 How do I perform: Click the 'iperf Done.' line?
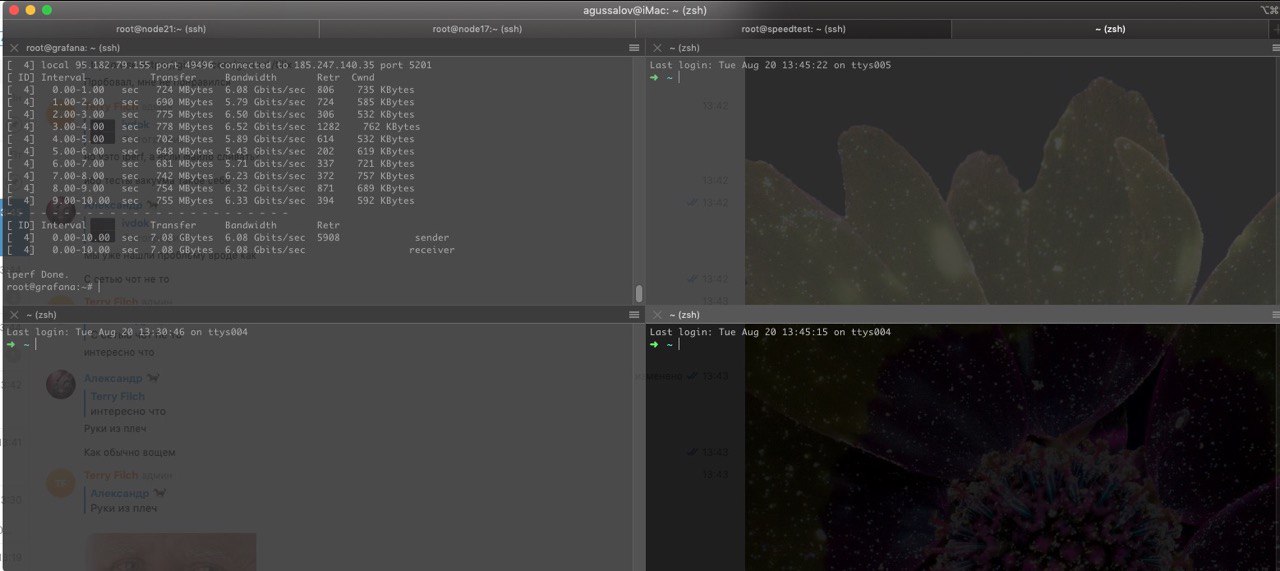point(38,274)
